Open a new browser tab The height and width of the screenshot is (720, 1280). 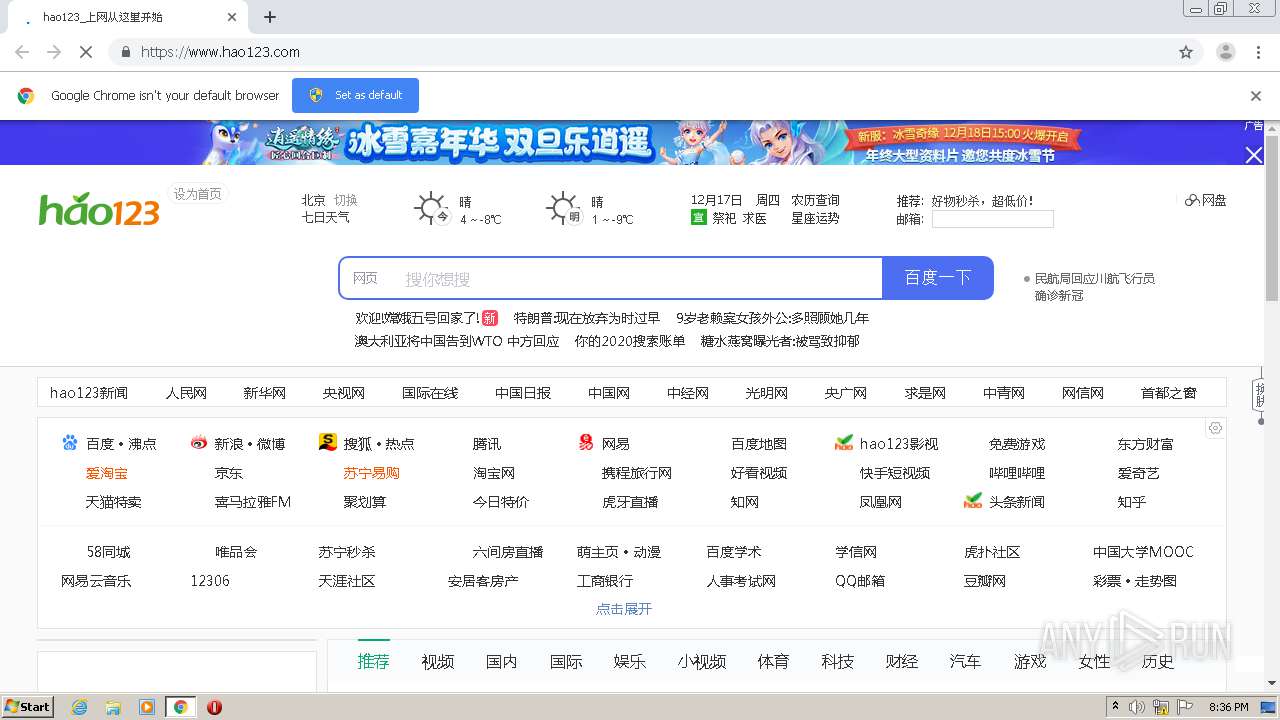tap(270, 17)
